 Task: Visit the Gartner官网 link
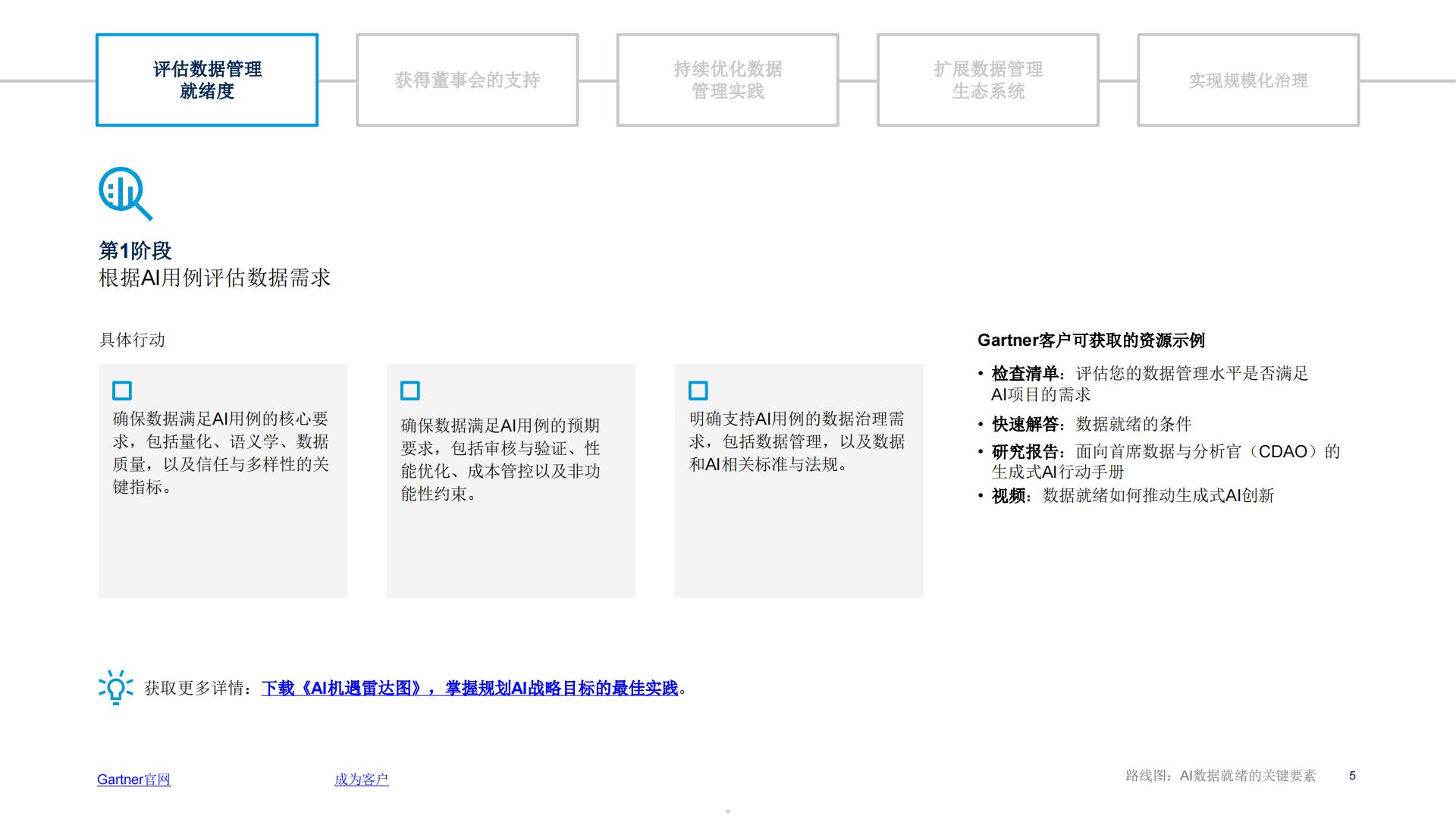click(x=134, y=779)
